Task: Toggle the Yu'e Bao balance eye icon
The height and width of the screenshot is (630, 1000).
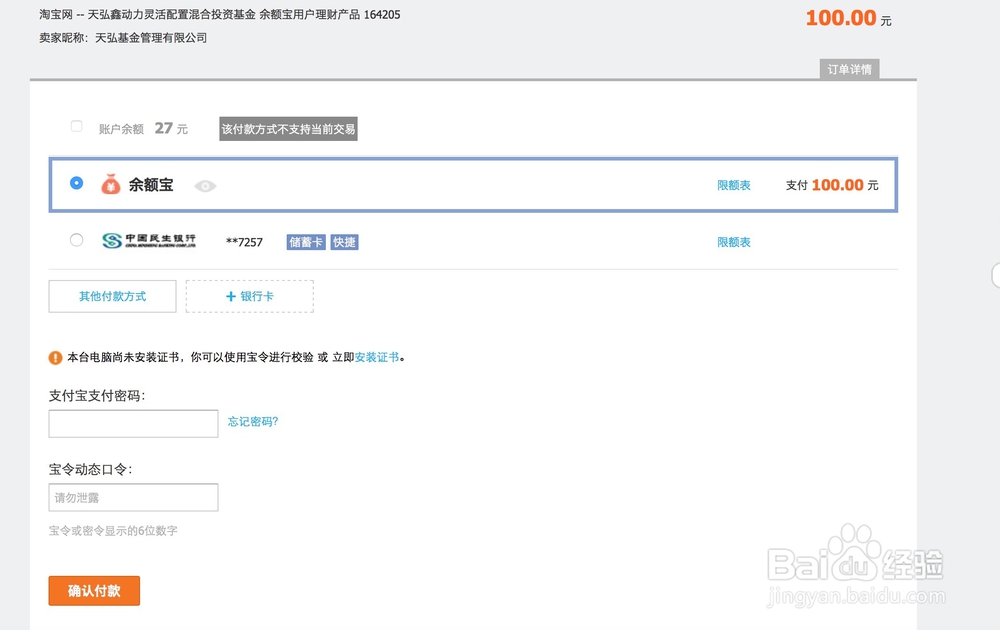Action: [x=205, y=186]
